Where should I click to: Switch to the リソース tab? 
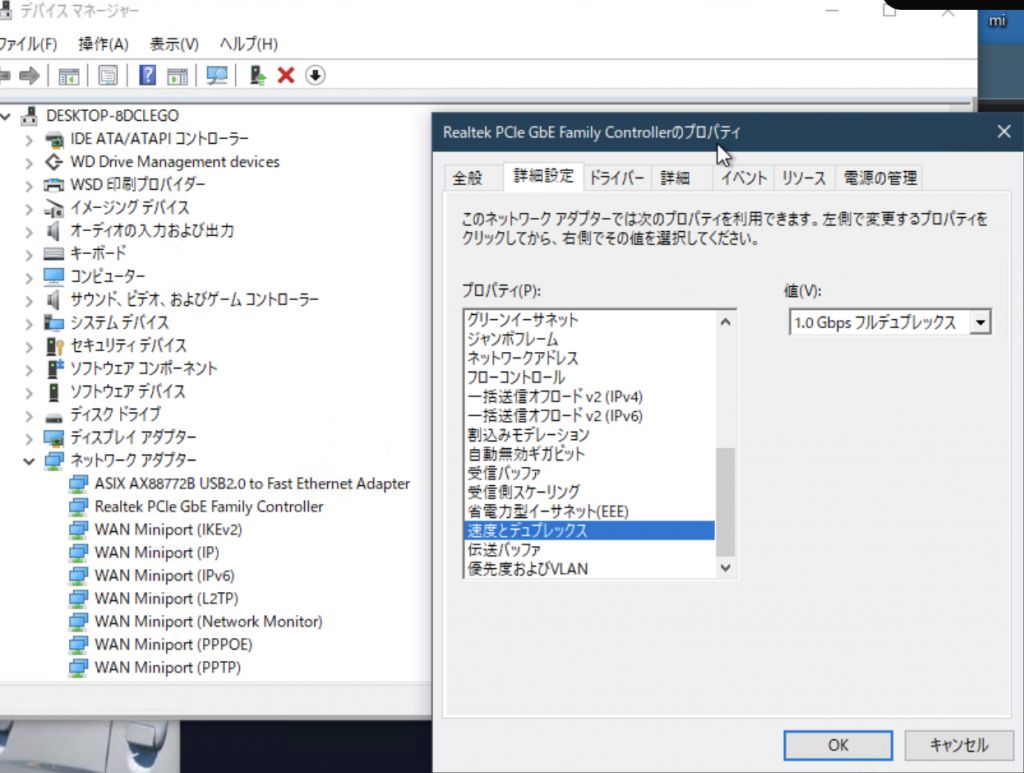point(804,178)
